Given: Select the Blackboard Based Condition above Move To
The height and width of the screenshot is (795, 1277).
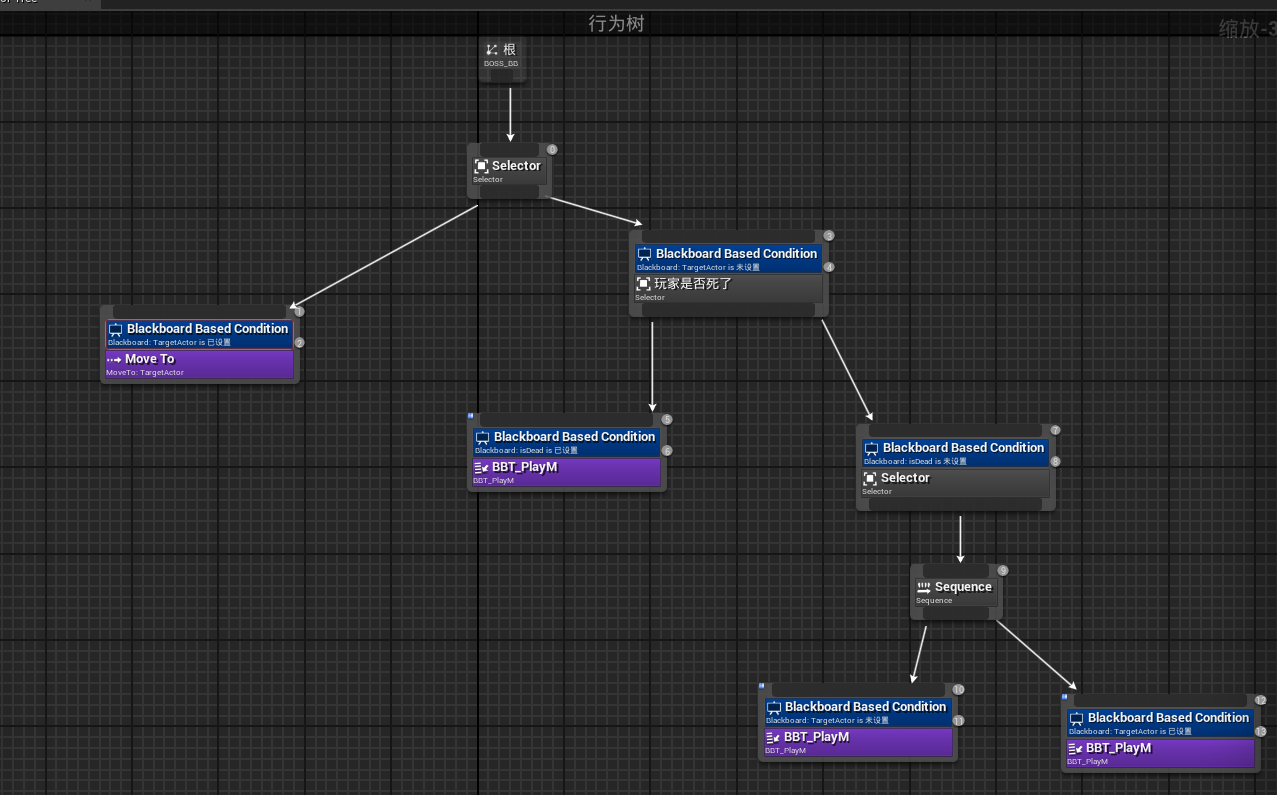Looking at the screenshot, I should coord(207,329).
